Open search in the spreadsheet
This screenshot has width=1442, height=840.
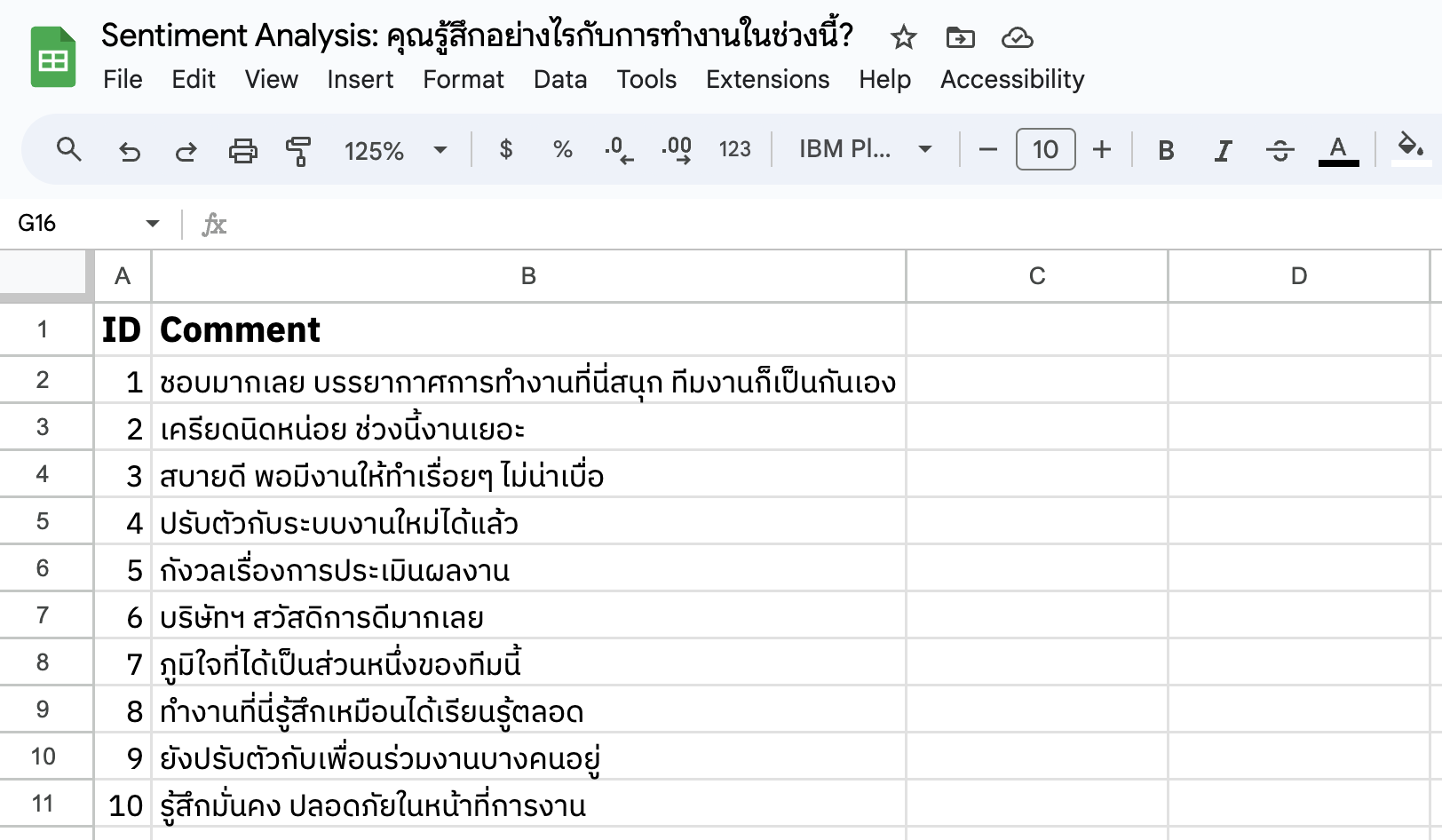pos(69,149)
